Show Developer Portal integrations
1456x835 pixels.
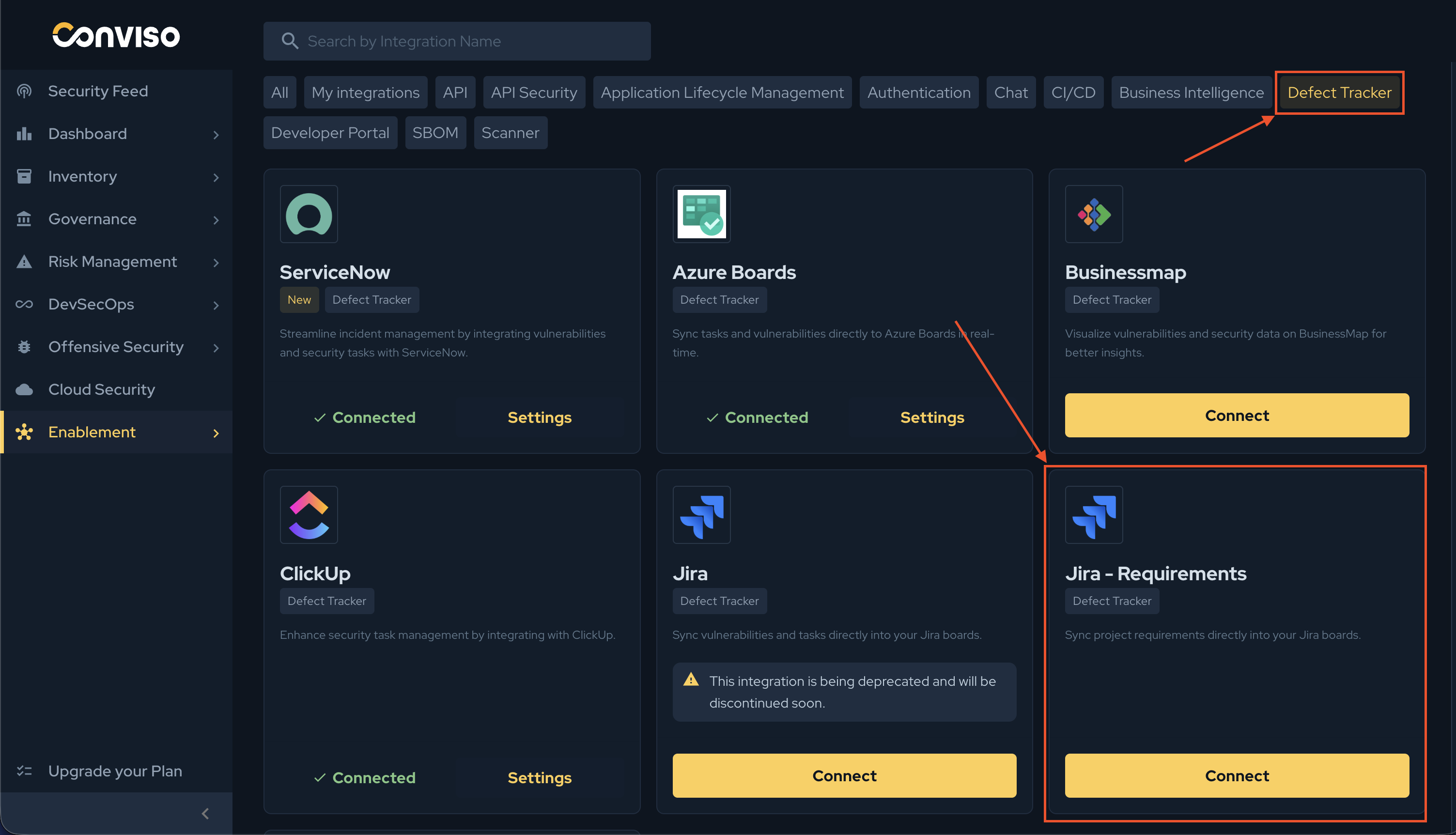[x=330, y=133]
